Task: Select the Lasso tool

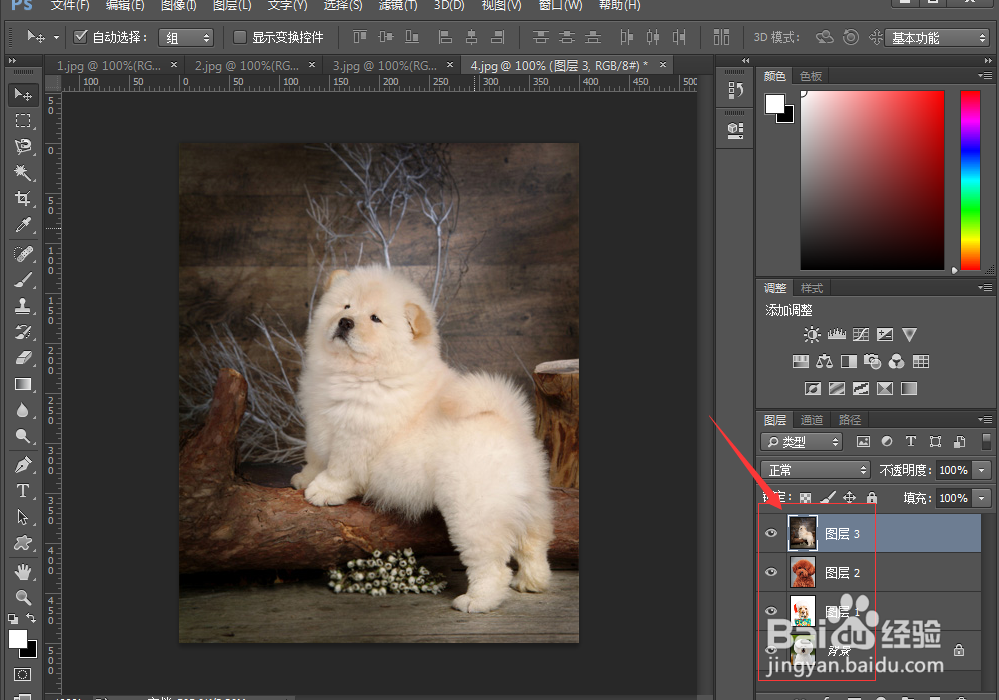Action: click(23, 146)
